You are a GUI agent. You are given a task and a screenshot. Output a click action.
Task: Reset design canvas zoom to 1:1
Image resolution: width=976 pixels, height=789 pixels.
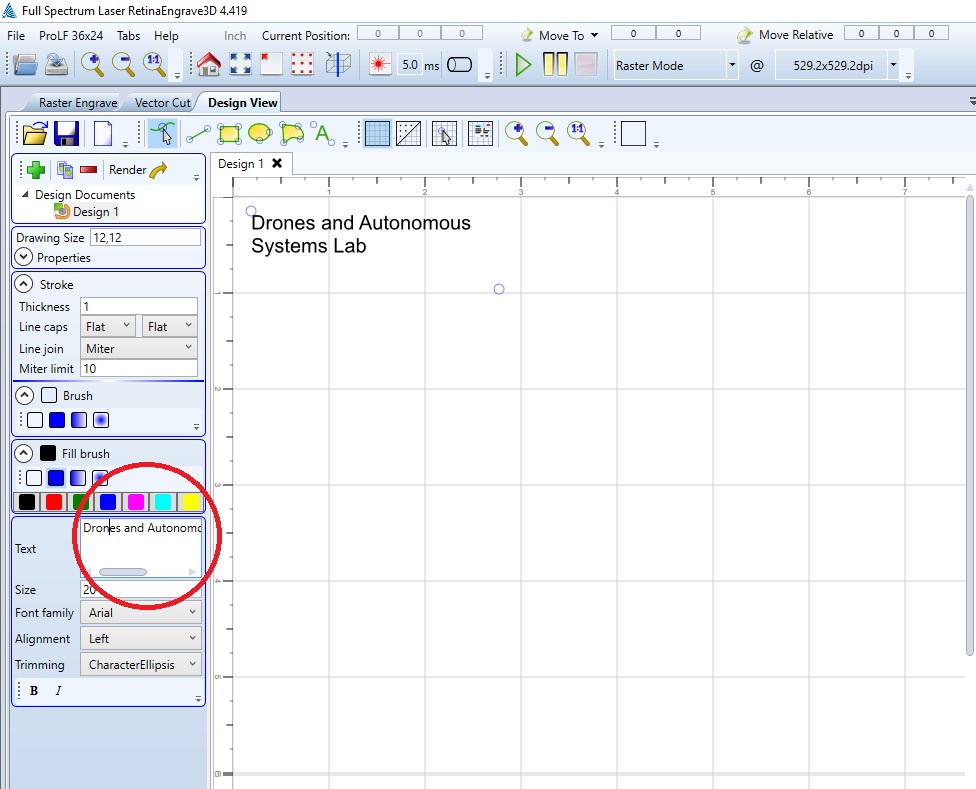578,133
